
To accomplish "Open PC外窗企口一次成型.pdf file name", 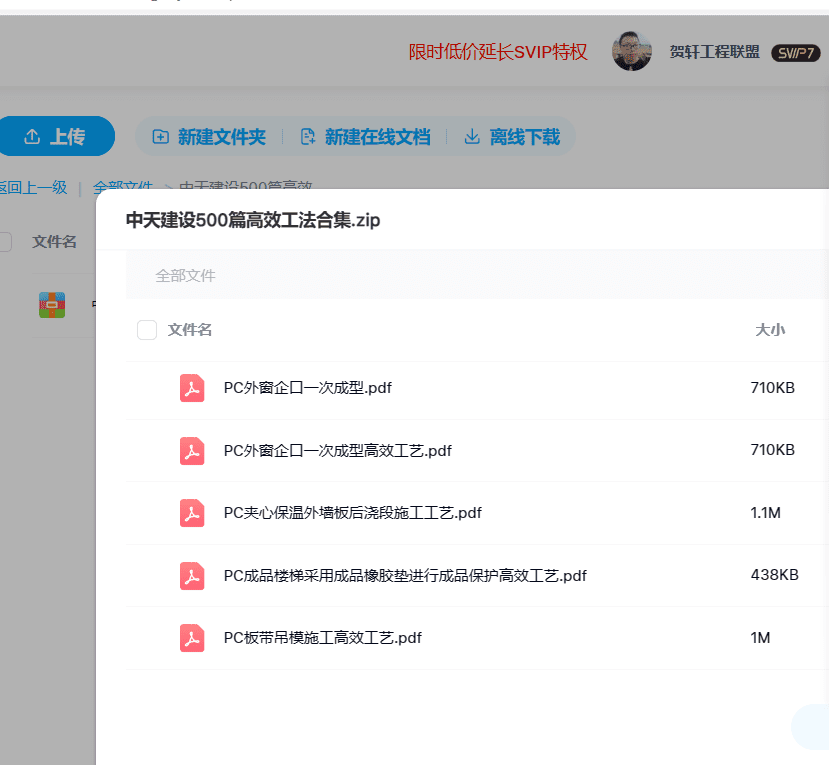I will pos(308,388).
